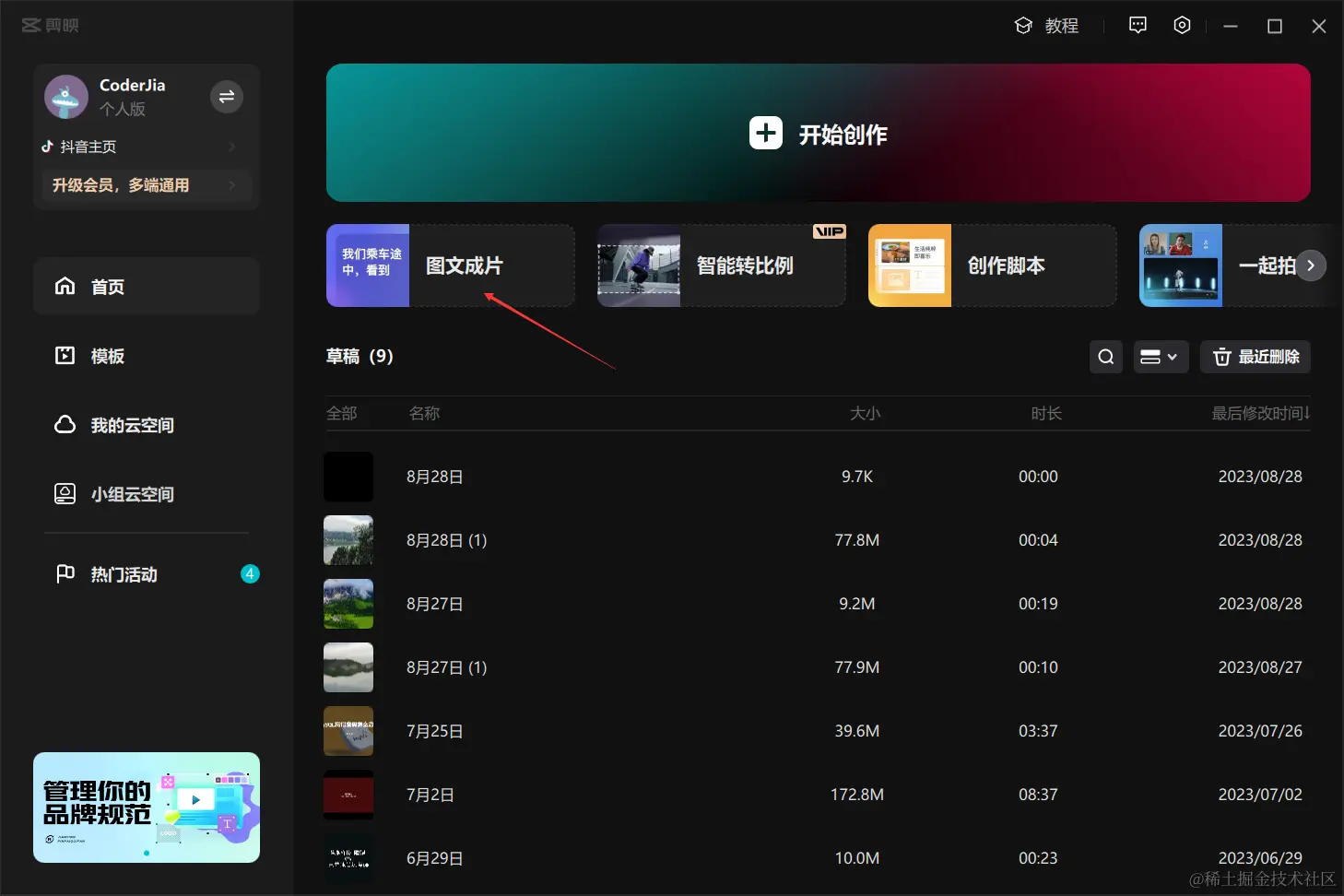Click the 图文成片 thumbnail image
Image resolution: width=1344 pixels, height=896 pixels.
[x=368, y=265]
